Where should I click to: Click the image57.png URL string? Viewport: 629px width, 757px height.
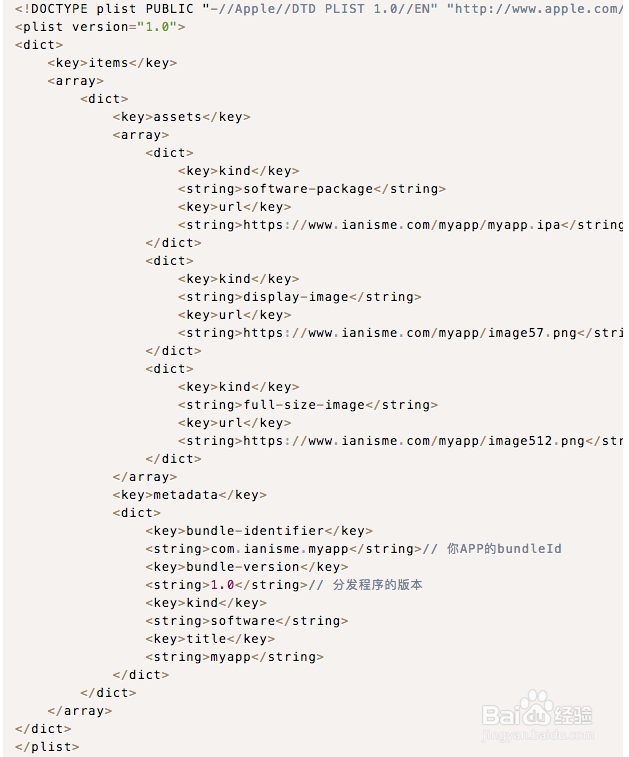[410, 333]
